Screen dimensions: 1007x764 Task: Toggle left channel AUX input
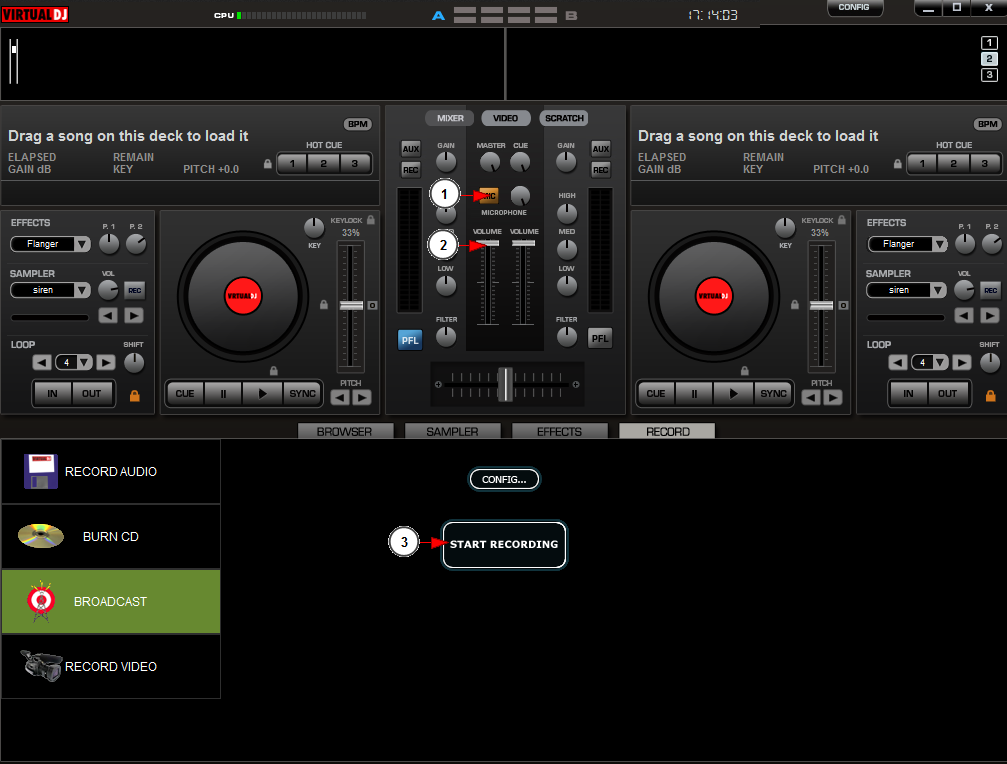pyautogui.click(x=410, y=149)
